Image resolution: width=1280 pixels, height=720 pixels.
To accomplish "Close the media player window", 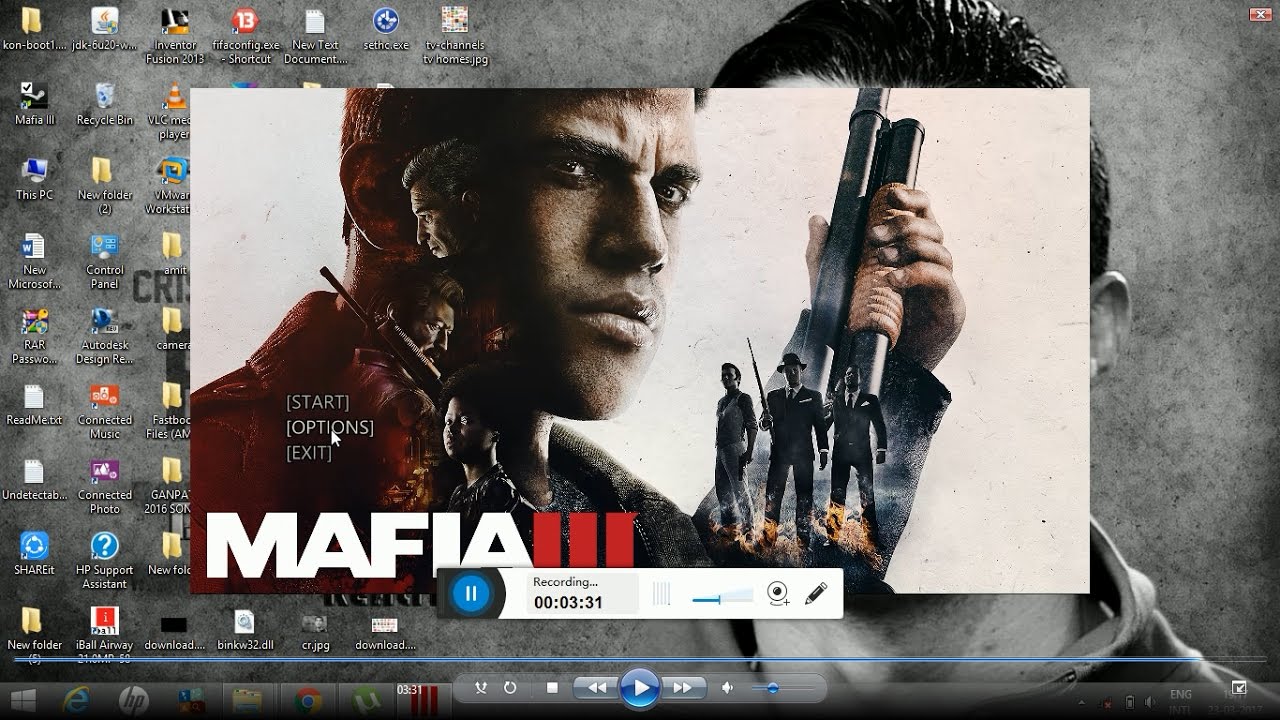I will [1259, 14].
